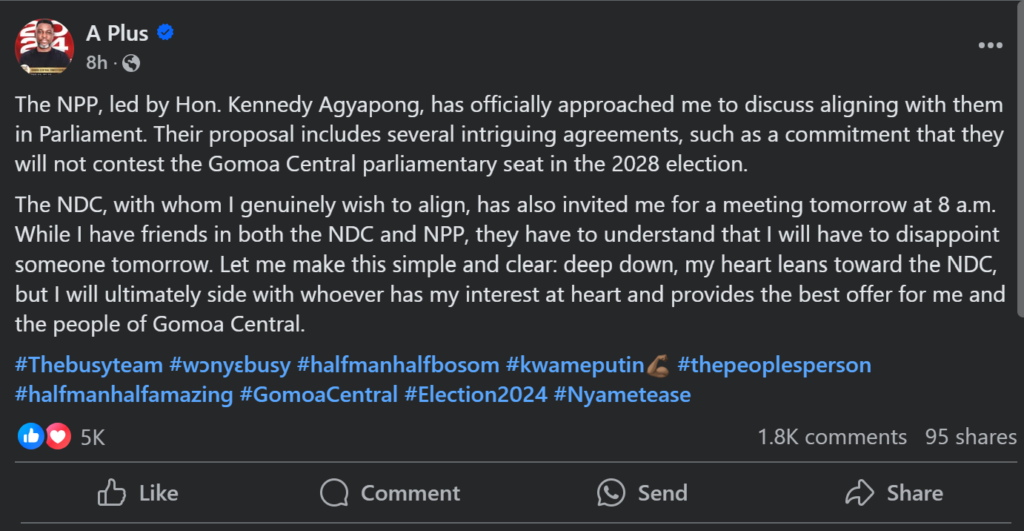
Task: Click the public globe privacy icon
Action: pos(131,63)
